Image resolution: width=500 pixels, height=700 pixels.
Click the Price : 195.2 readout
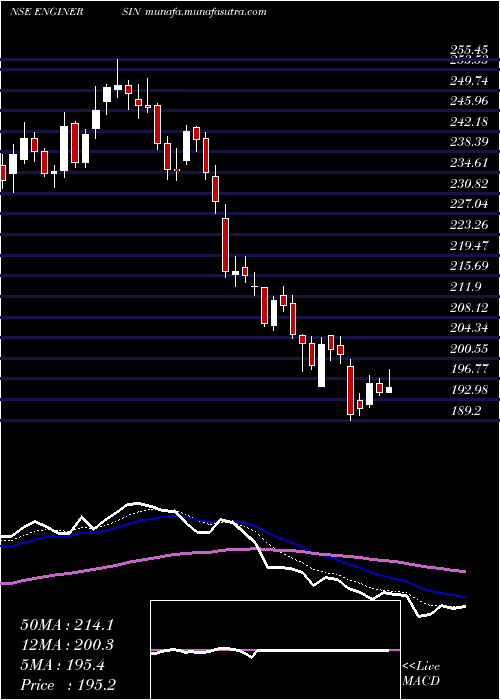pos(69,685)
